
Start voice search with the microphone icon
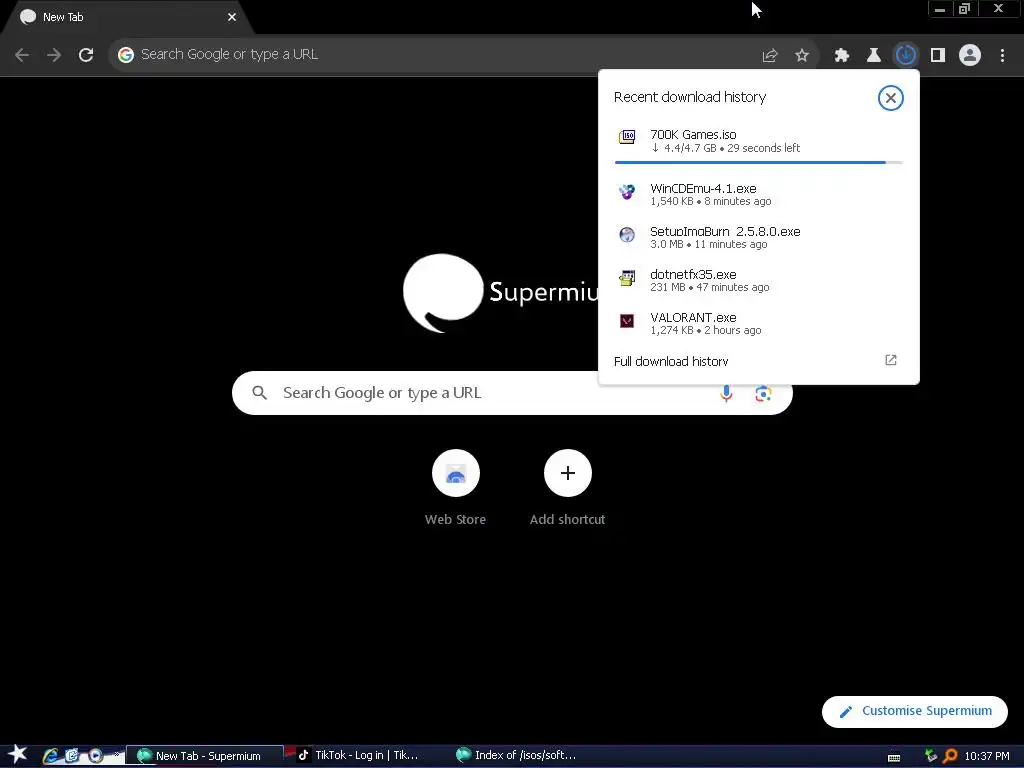(726, 393)
